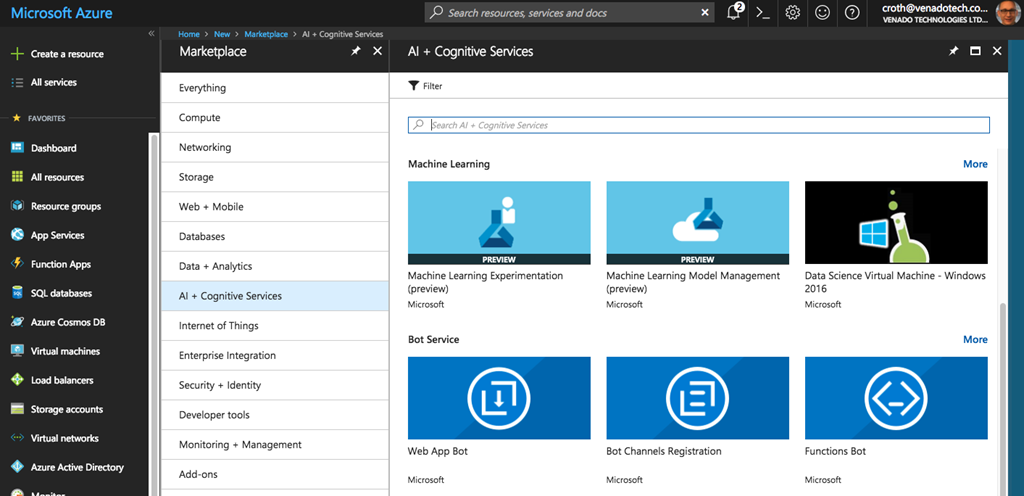The width and height of the screenshot is (1024, 496).
Task: Click the All services list icon
Action: click(x=18, y=82)
